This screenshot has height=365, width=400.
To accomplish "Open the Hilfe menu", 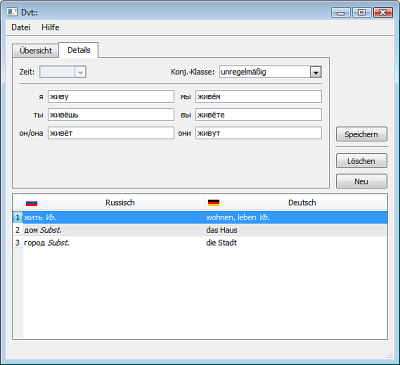I will 50,27.
